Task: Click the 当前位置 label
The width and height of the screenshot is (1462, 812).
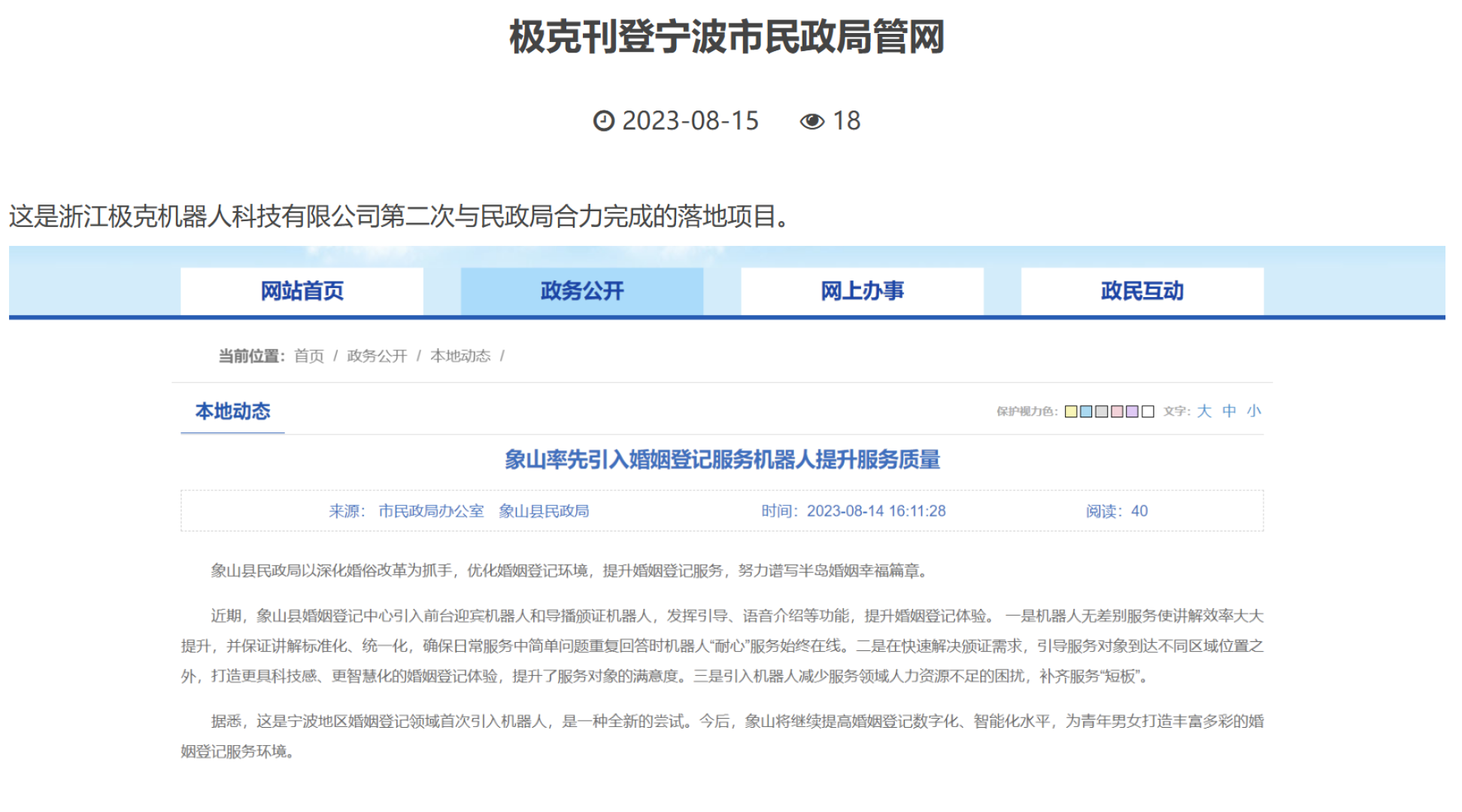Action: 251,356
